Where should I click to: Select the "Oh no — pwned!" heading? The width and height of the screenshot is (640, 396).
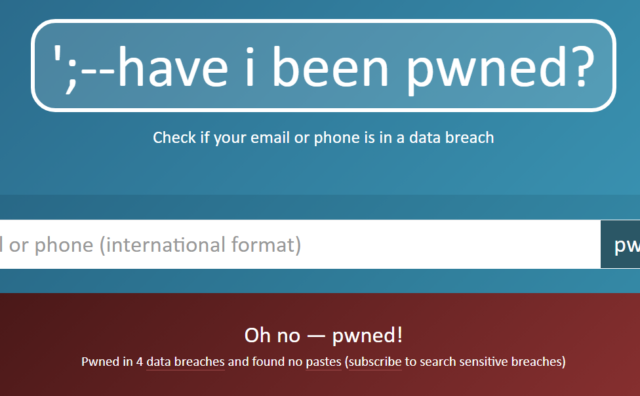point(323,335)
